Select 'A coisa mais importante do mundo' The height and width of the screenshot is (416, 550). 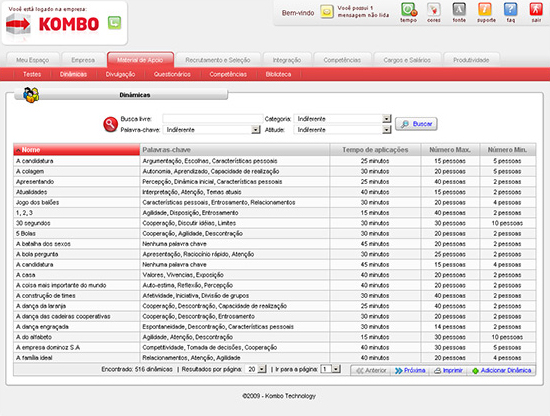click(x=275, y=285)
